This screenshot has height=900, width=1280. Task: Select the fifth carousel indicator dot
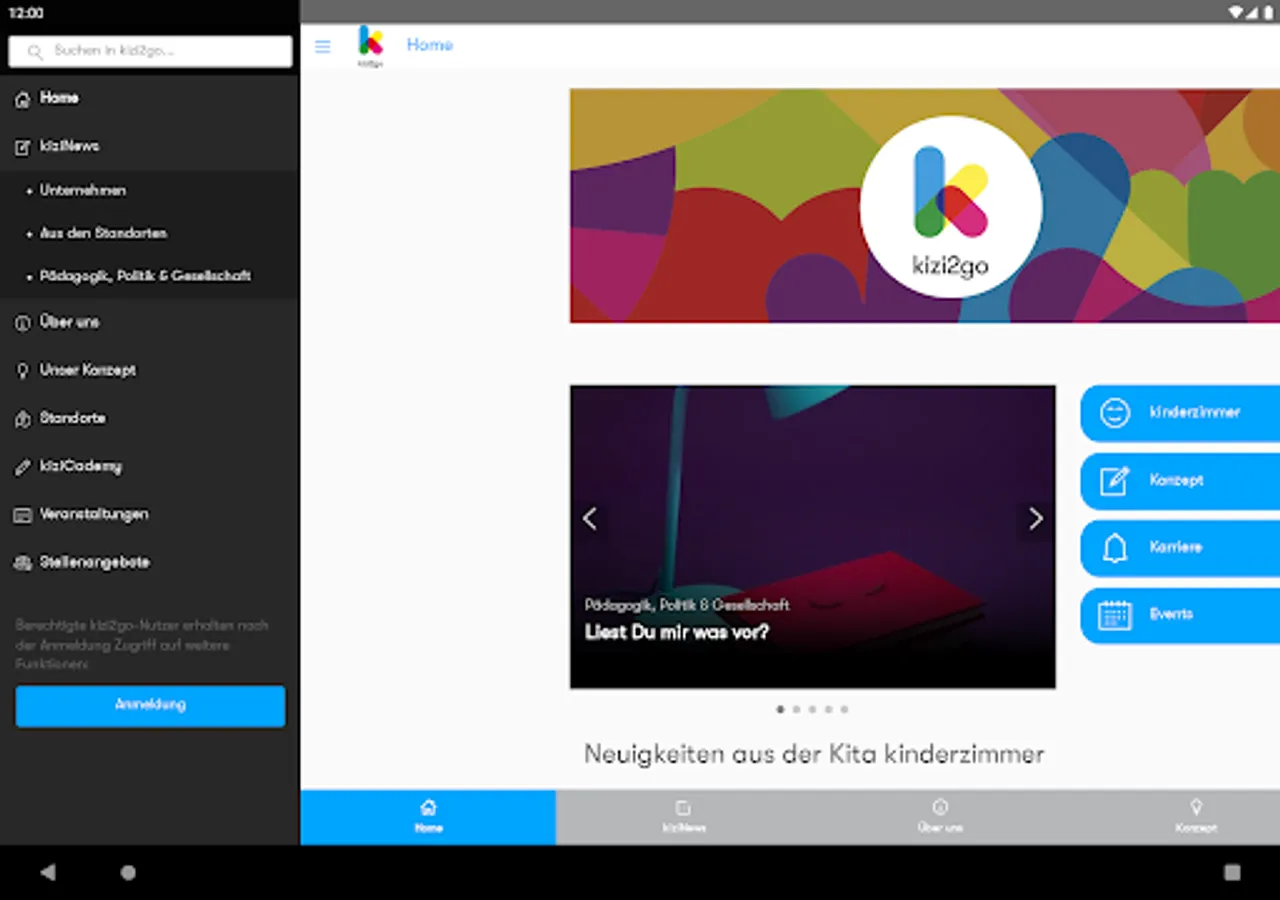point(844,709)
